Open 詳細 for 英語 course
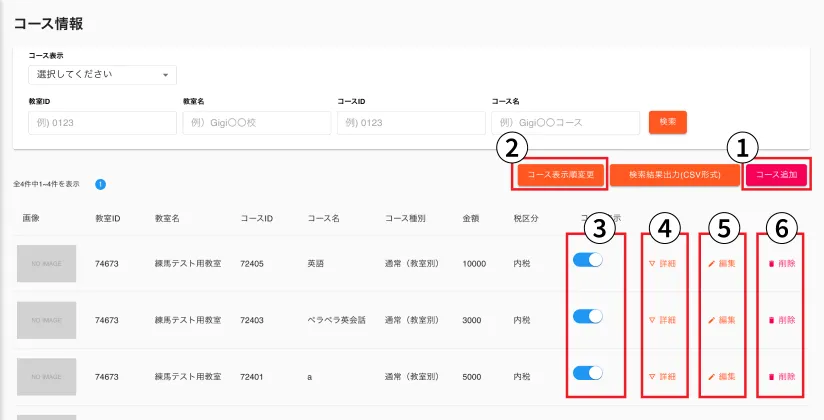This screenshot has width=824, height=420. [x=662, y=263]
